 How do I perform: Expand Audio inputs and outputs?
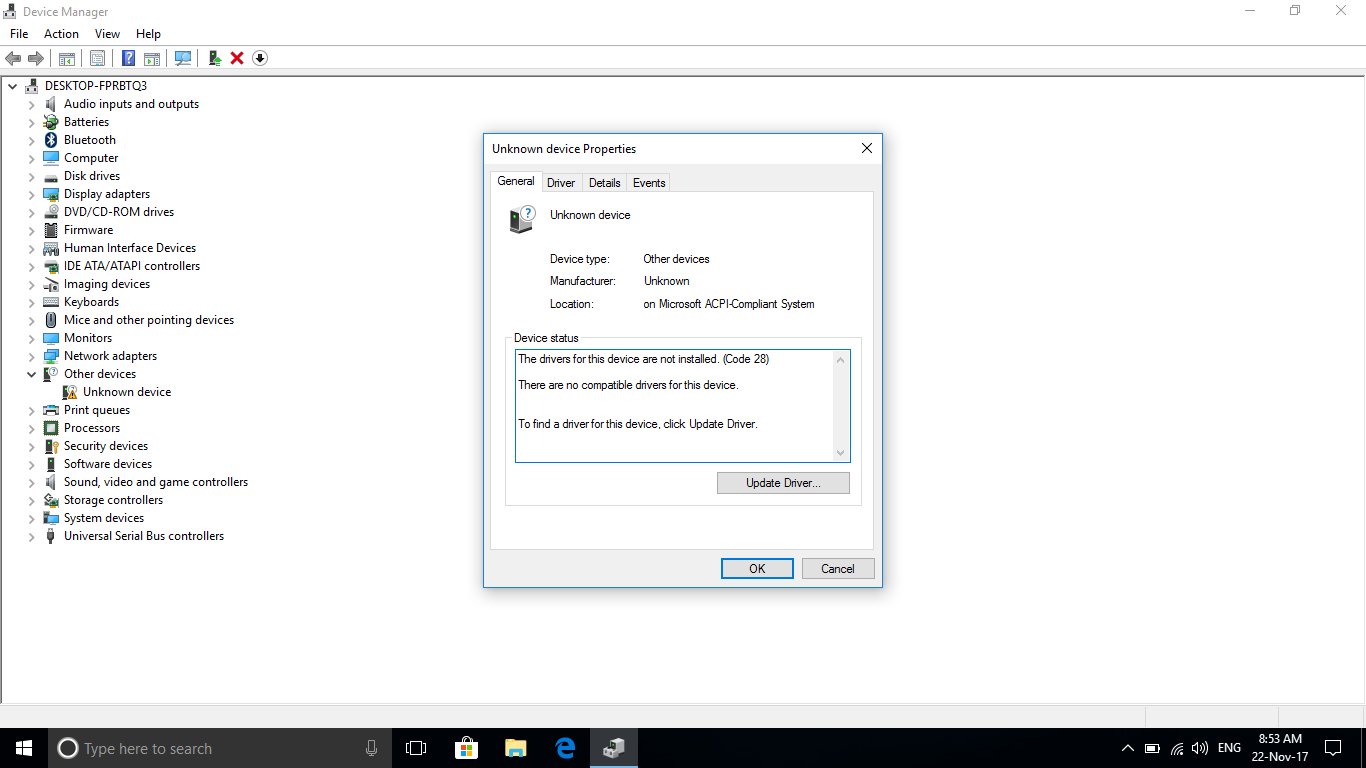pos(31,104)
